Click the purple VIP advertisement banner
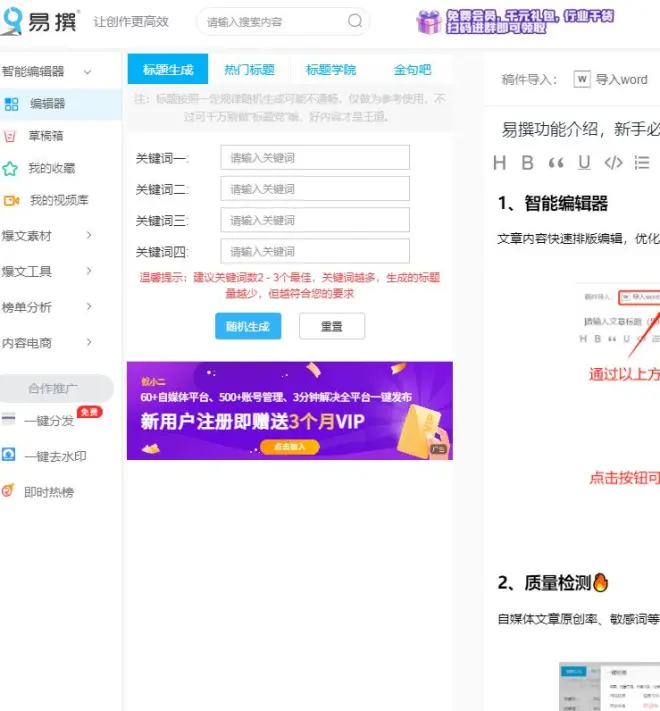The width and height of the screenshot is (660, 711). [290, 411]
